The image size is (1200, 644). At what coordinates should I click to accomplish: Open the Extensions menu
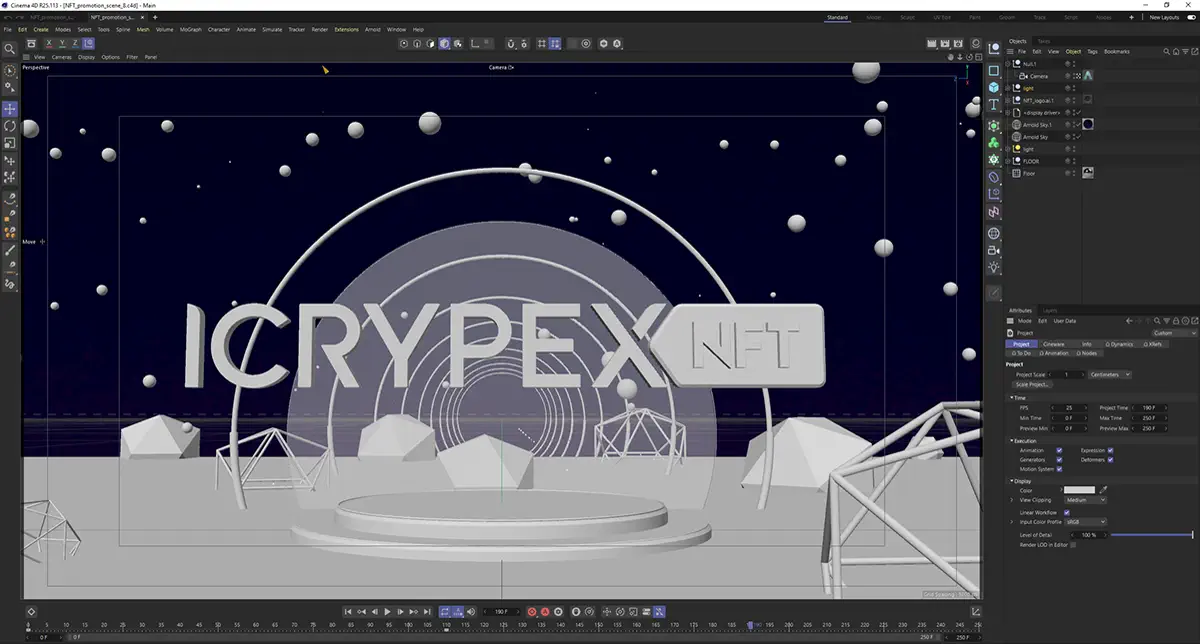click(x=346, y=29)
